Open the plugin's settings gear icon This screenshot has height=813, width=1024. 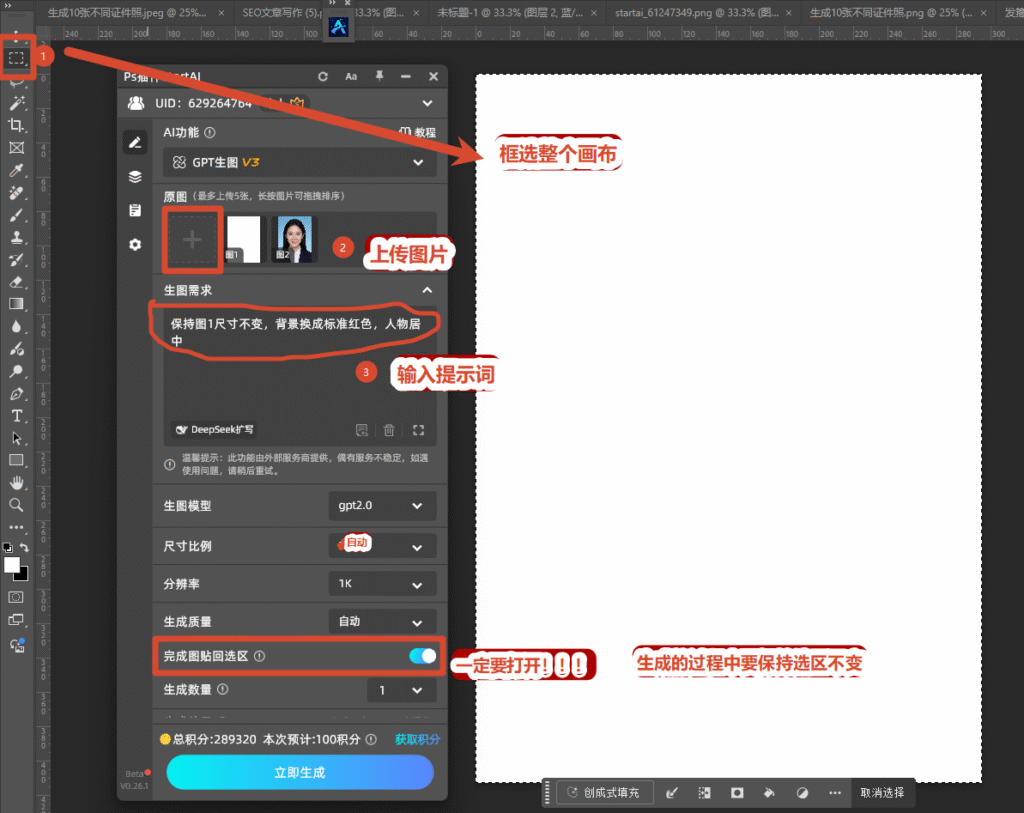click(x=135, y=244)
